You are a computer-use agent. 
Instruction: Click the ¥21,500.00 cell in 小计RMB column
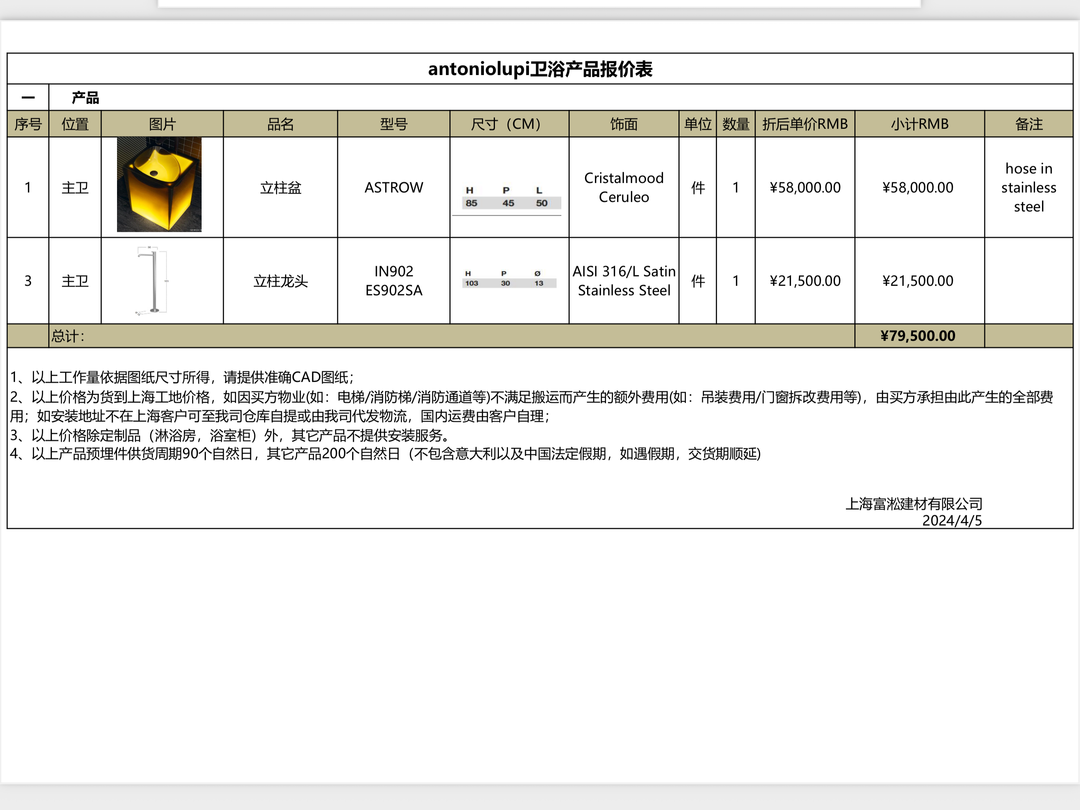coord(918,281)
